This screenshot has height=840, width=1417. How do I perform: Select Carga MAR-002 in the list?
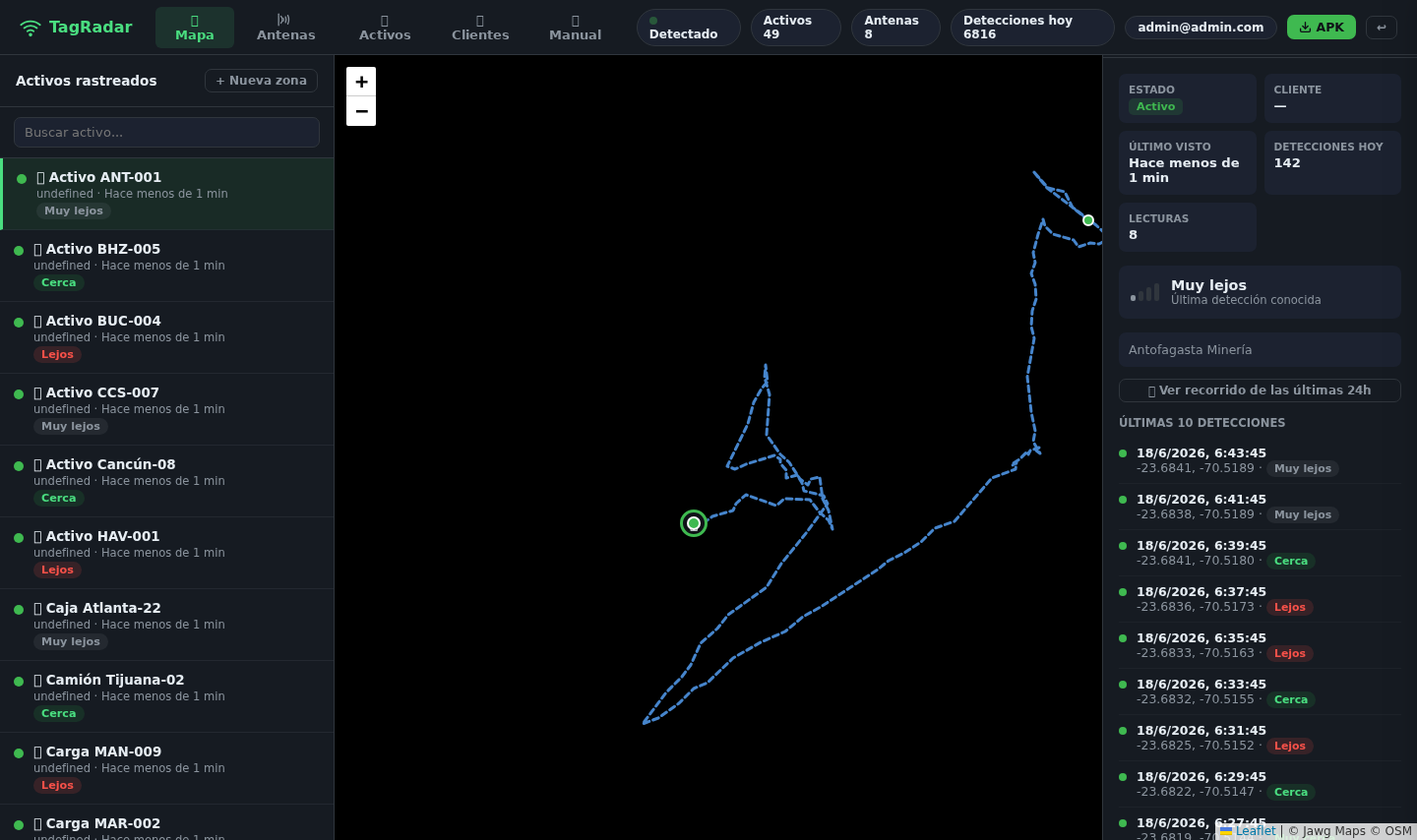pyautogui.click(x=167, y=823)
